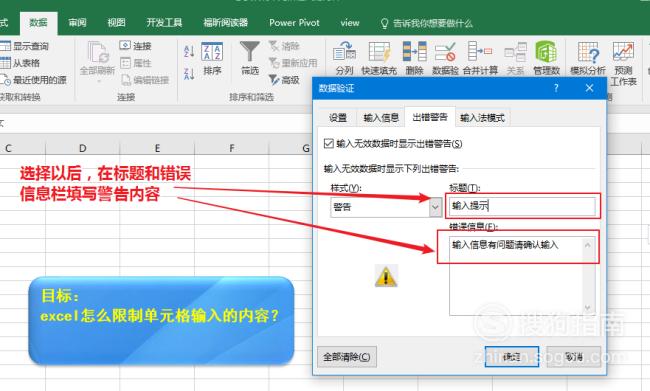Switch to the 输入法模式 dialog tab
The width and height of the screenshot is (650, 391).
coord(482,118)
